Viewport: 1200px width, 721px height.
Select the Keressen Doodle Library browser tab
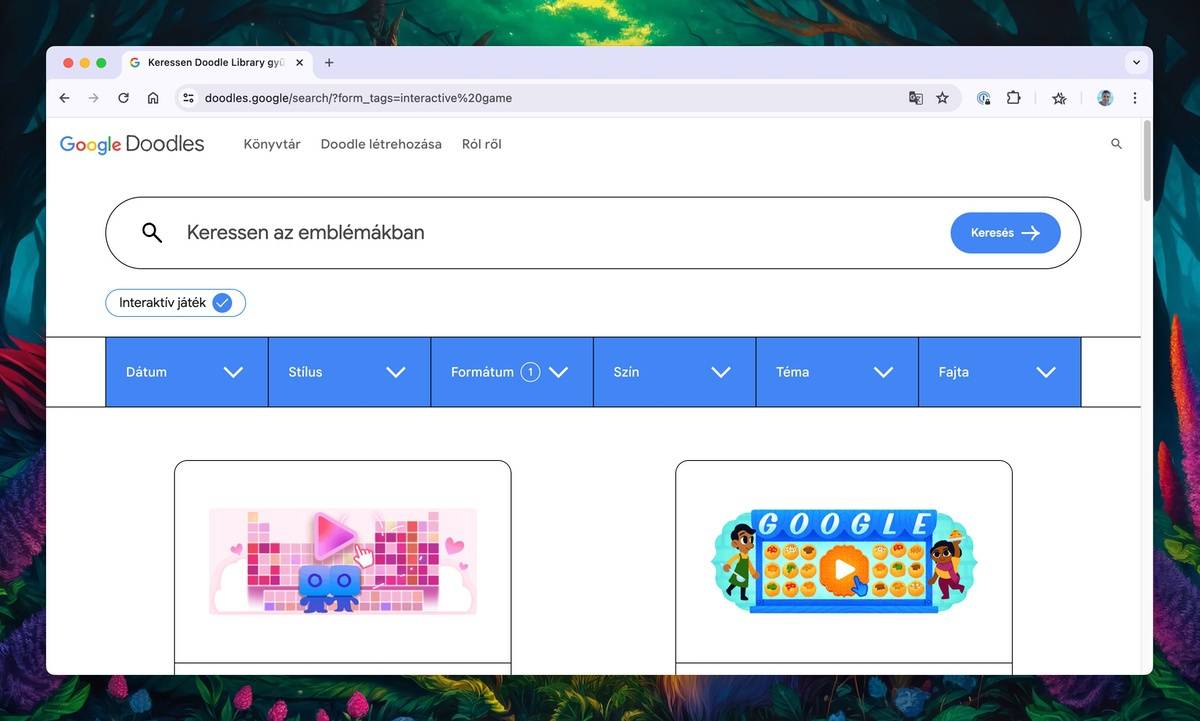[x=215, y=62]
